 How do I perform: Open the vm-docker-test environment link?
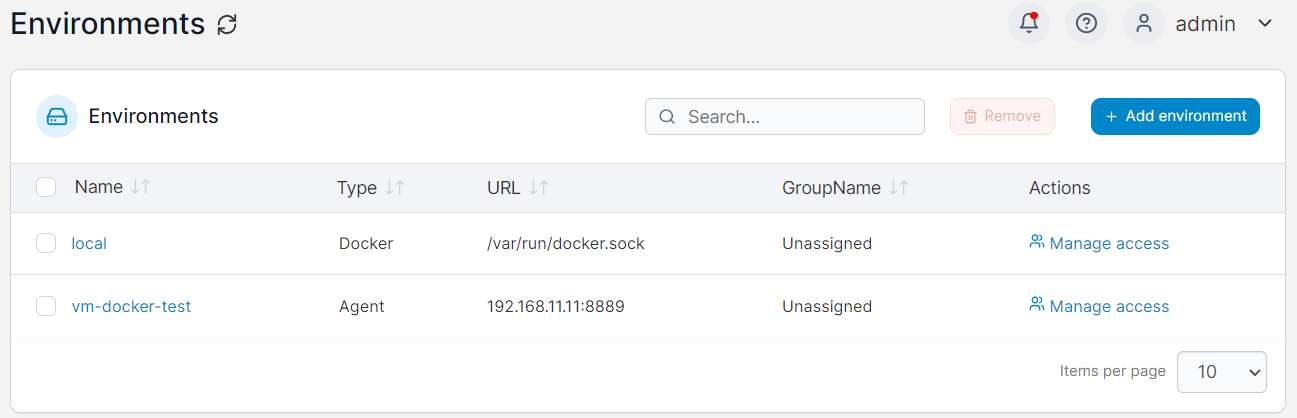(131, 306)
